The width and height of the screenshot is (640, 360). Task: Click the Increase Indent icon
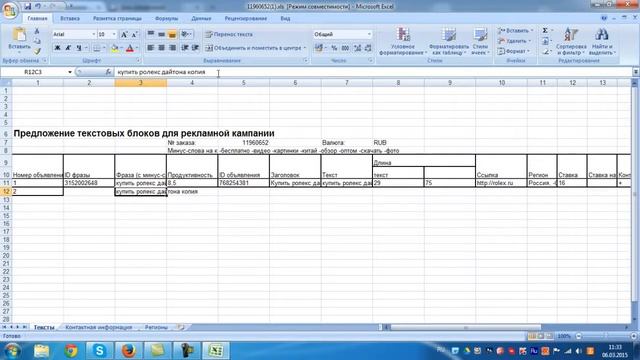[x=195, y=48]
